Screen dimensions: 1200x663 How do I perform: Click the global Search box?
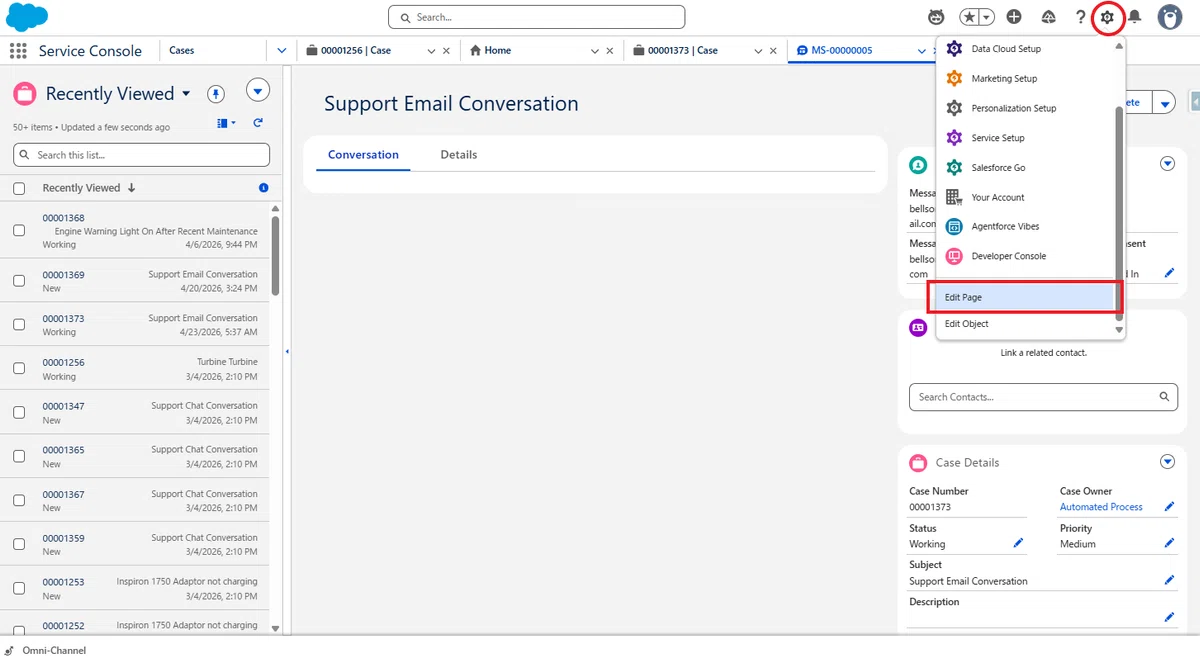click(536, 17)
